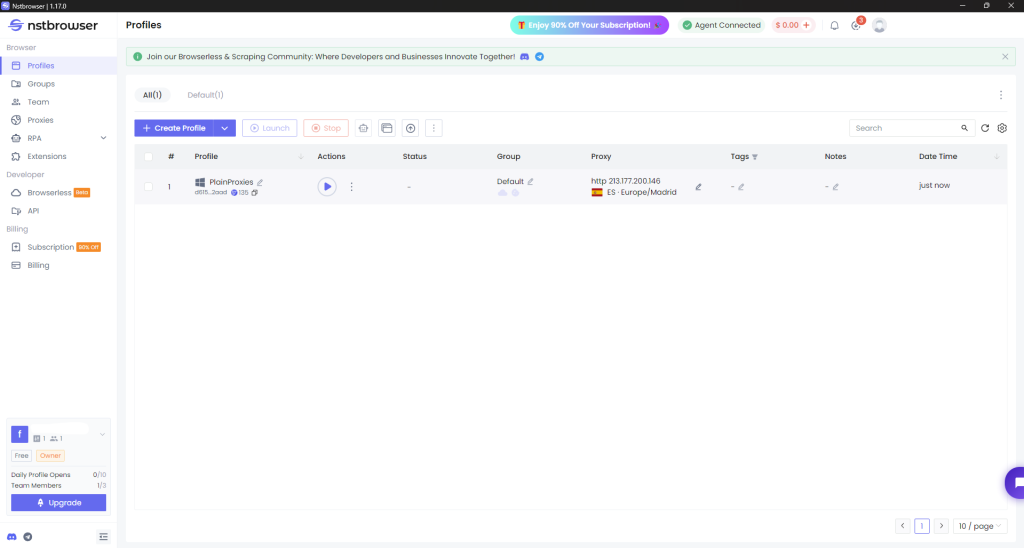Click the ES · Europe/Madrid proxy location
The width and height of the screenshot is (1024, 548).
[x=641, y=193]
